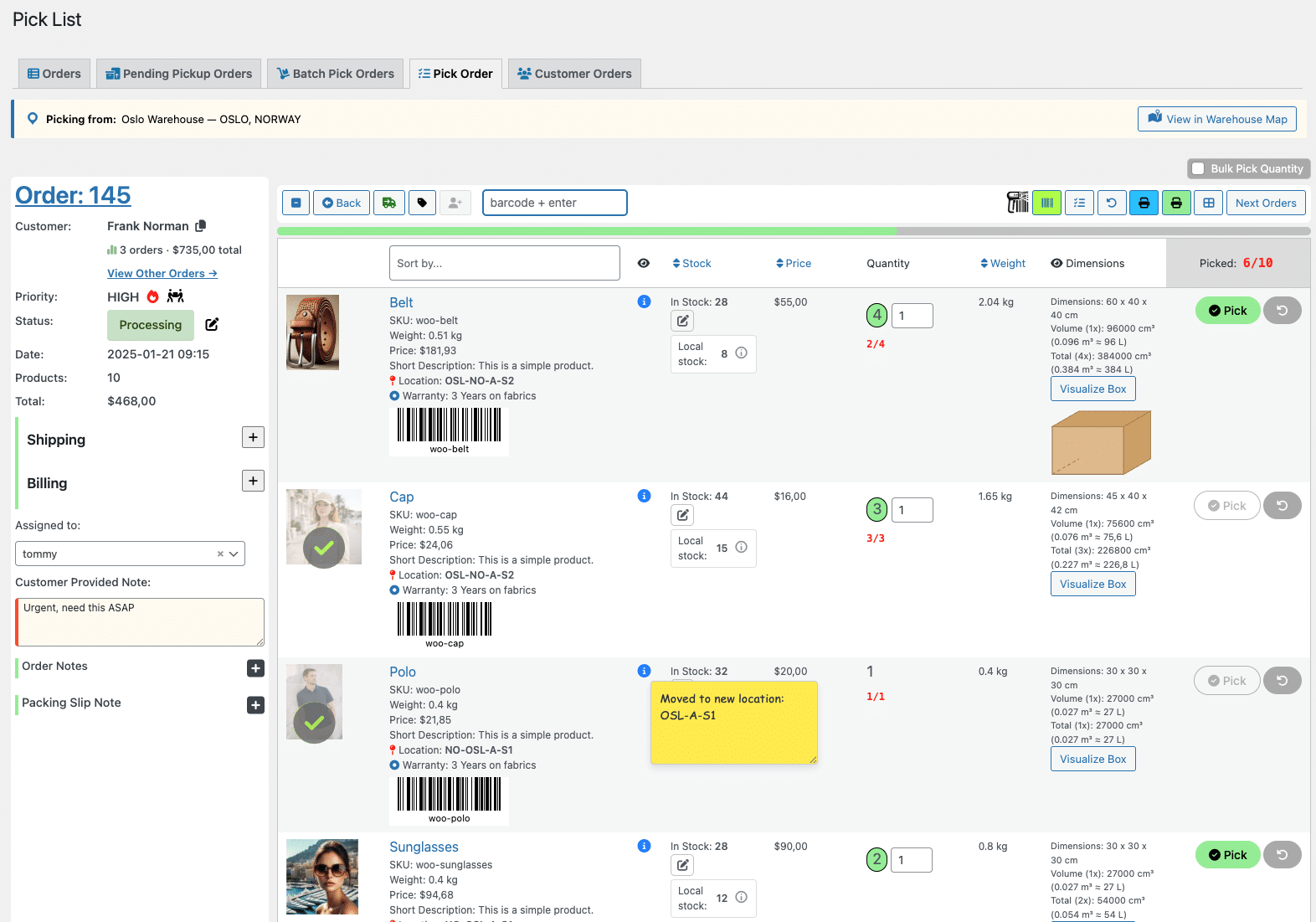Expand the Shipping section
This screenshot has width=1316, height=922.
(253, 437)
